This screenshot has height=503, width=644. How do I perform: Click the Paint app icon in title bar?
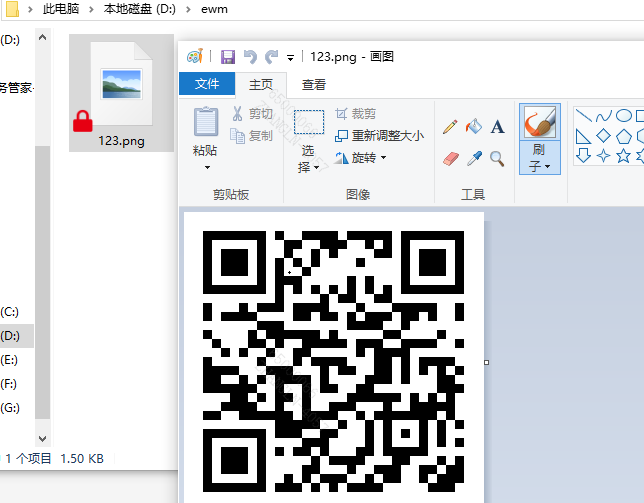click(195, 56)
